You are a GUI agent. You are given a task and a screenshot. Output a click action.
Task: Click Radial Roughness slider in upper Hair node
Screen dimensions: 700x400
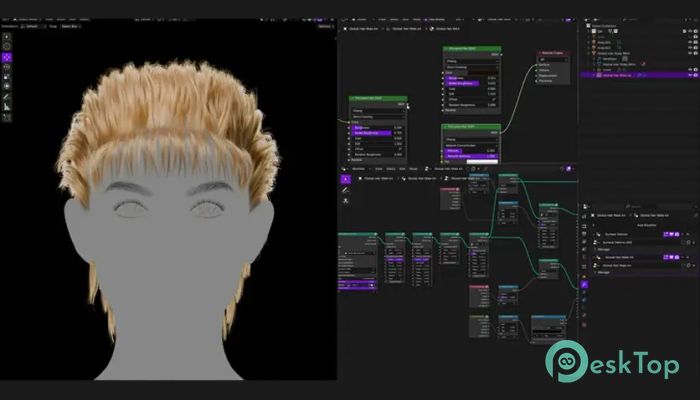coord(472,83)
